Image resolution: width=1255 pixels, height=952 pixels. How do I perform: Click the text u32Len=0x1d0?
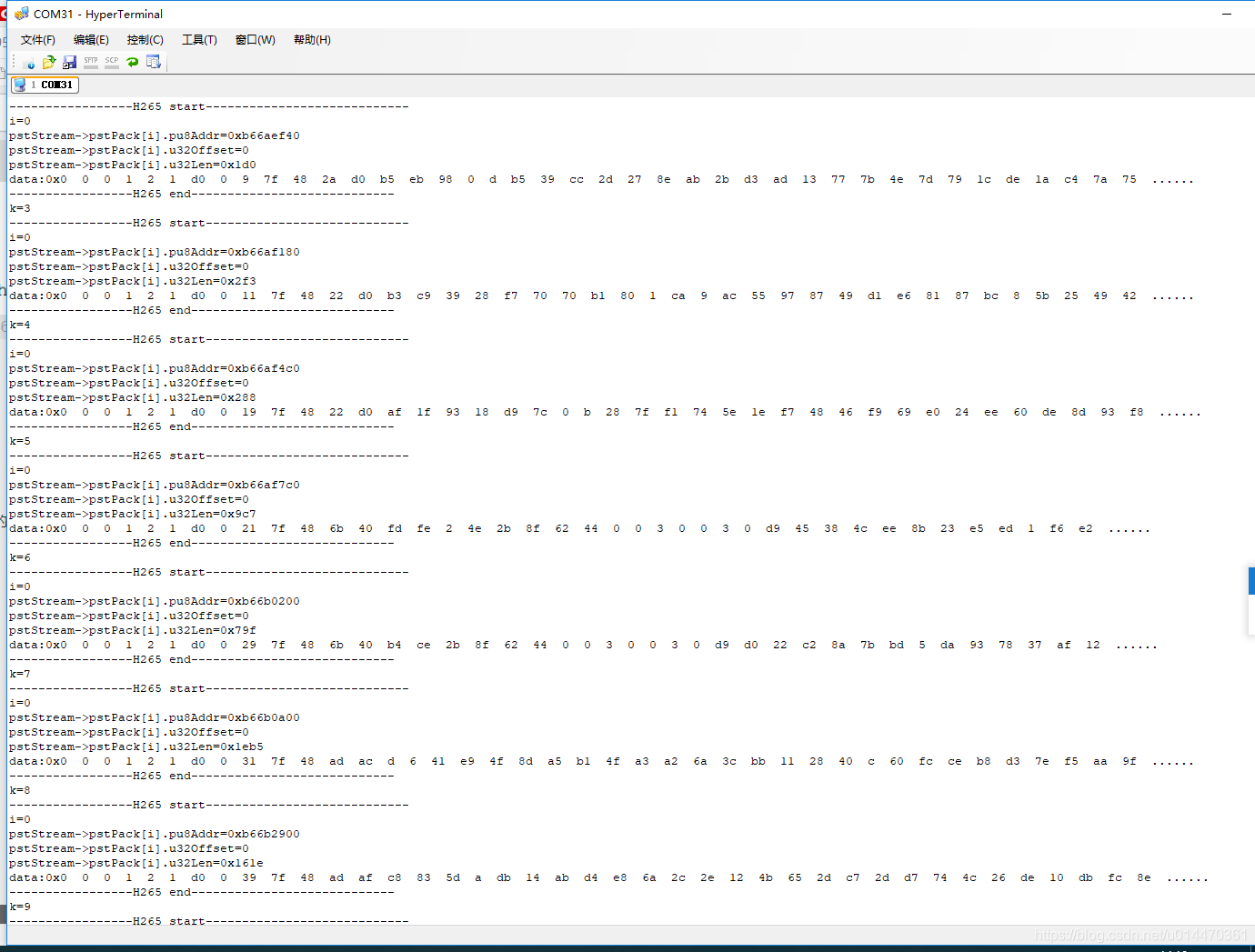212,165
